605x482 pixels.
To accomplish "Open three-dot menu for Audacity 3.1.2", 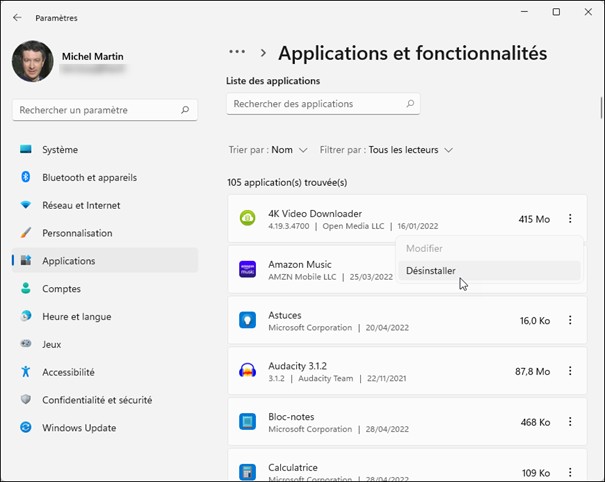I will (x=570, y=371).
